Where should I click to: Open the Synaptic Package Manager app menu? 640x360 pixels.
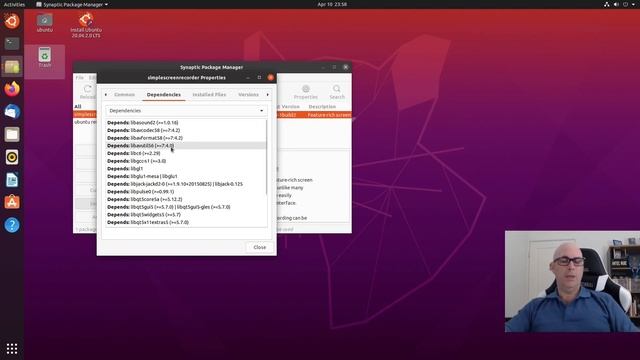pyautogui.click(x=72, y=4)
